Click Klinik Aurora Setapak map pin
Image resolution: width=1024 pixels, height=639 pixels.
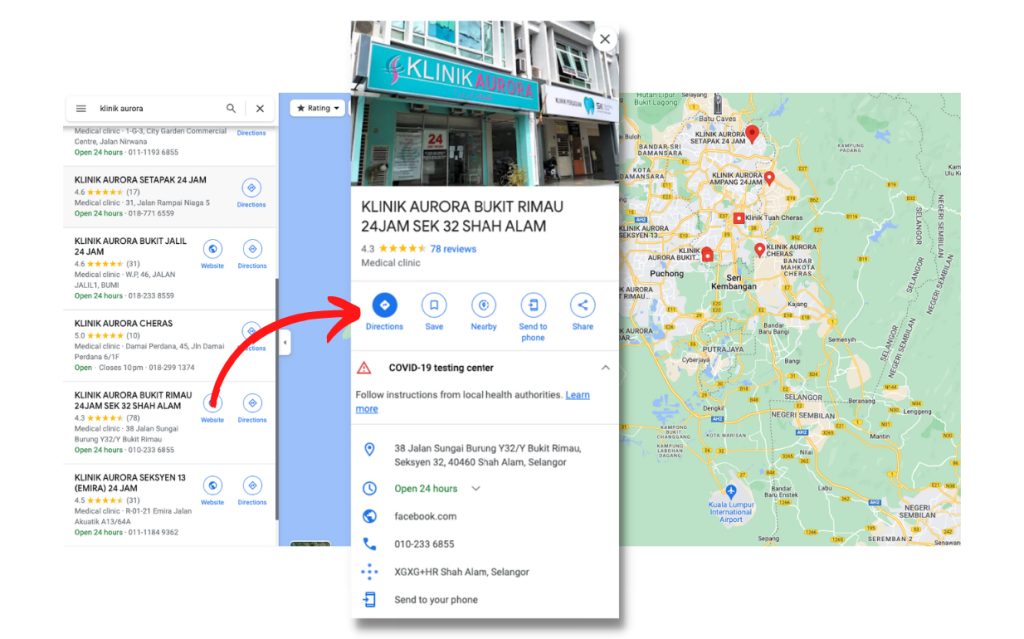752,134
